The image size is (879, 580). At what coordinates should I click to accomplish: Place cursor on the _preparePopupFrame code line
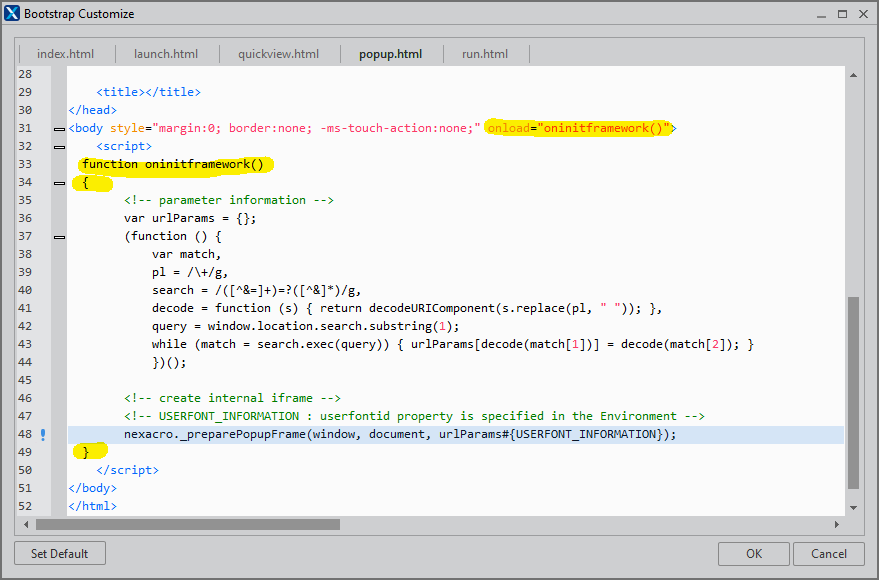400,434
